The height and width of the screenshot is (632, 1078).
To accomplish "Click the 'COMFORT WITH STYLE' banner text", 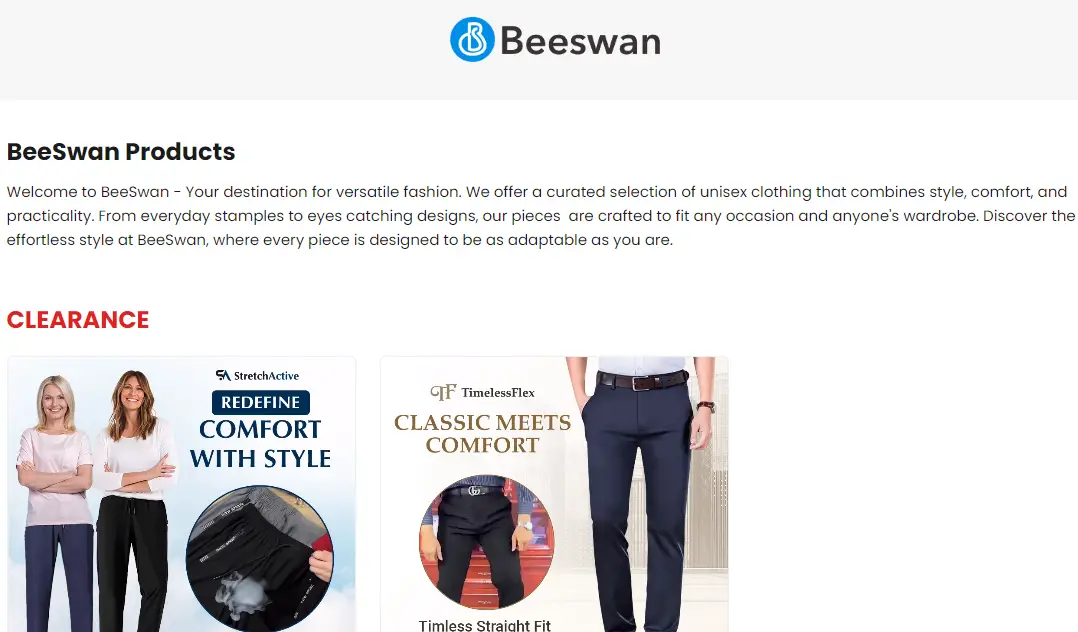I will point(261,444).
